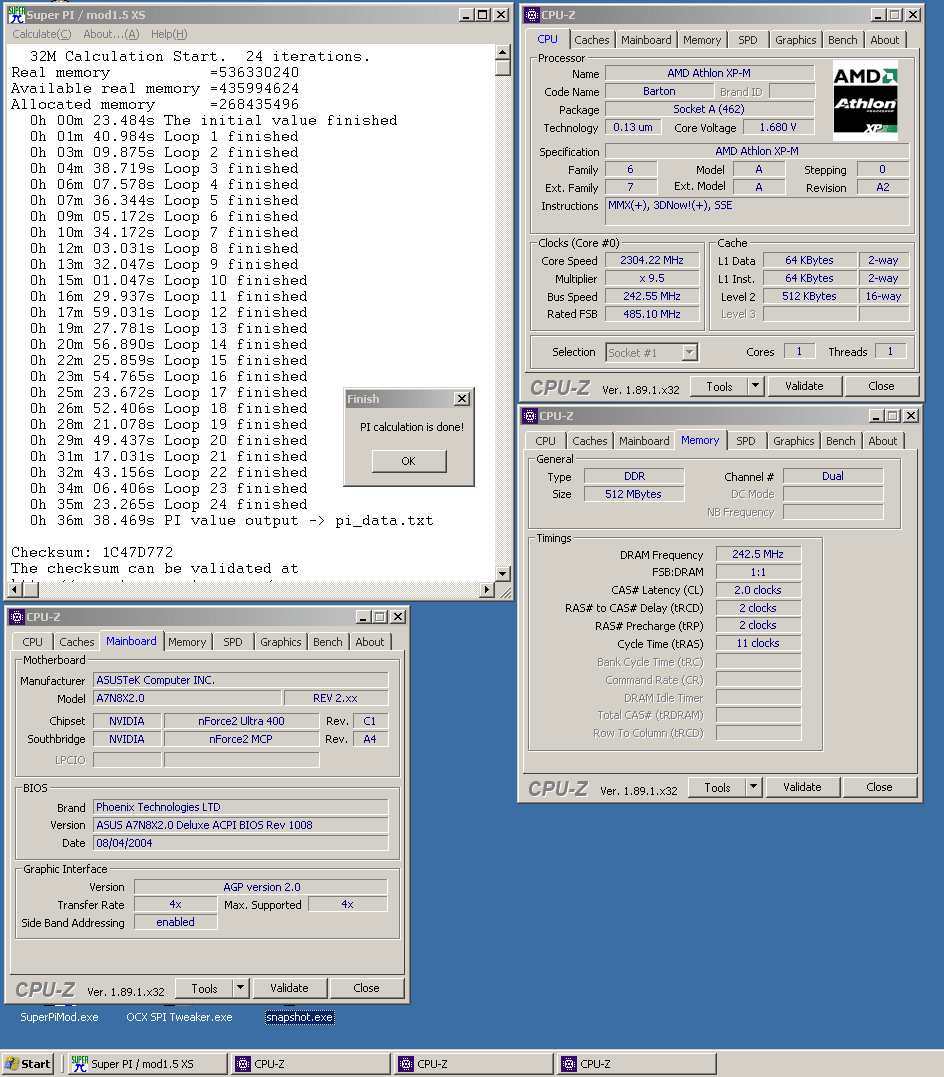
Task: Select Memory tab in the Mainboard CPU-Z window
Action: pos(187,642)
